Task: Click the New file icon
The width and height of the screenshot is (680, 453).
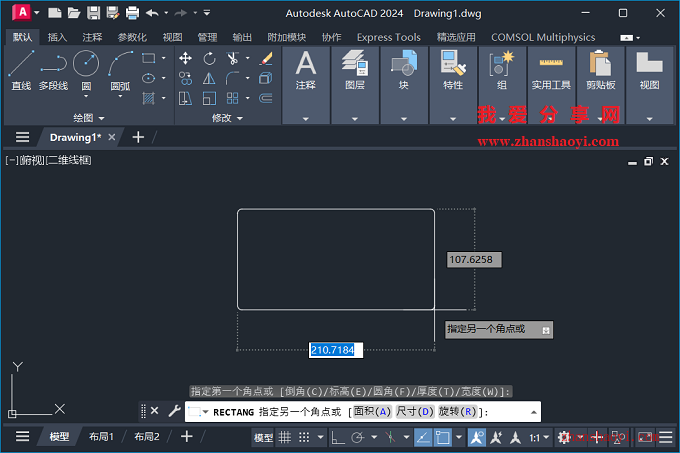Action: (x=55, y=13)
